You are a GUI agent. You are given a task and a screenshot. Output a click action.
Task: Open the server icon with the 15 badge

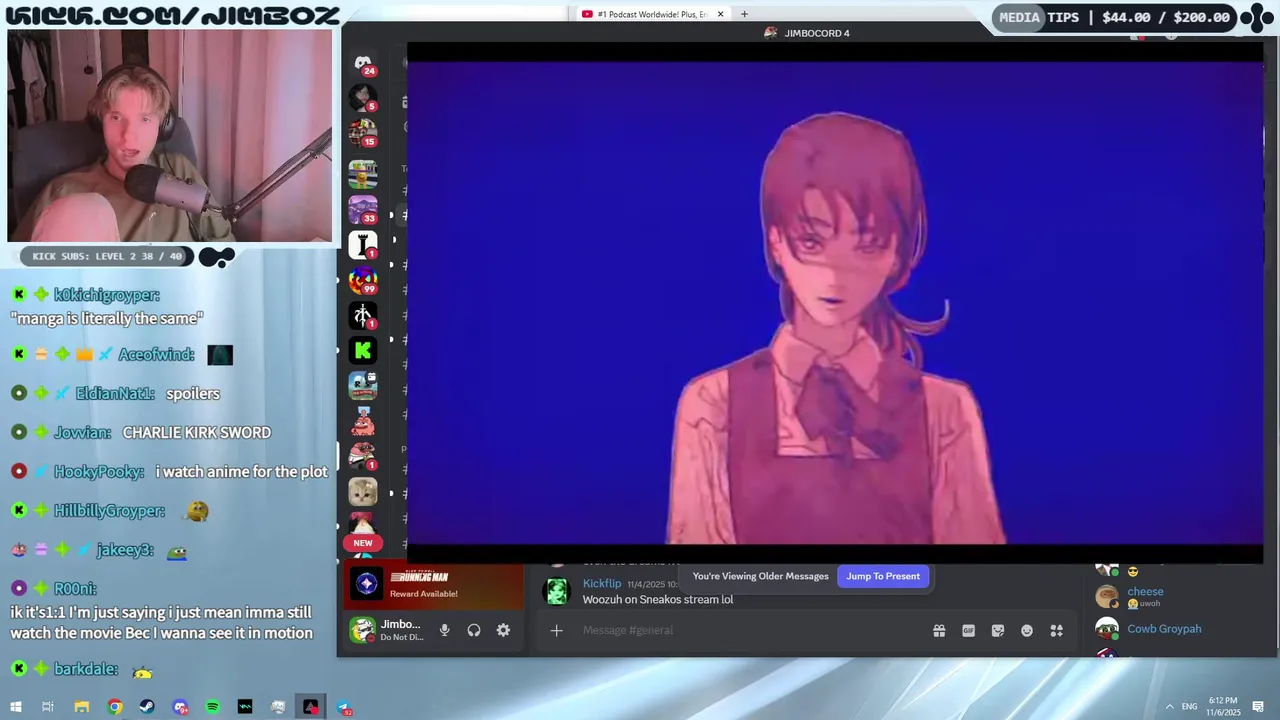(362, 133)
